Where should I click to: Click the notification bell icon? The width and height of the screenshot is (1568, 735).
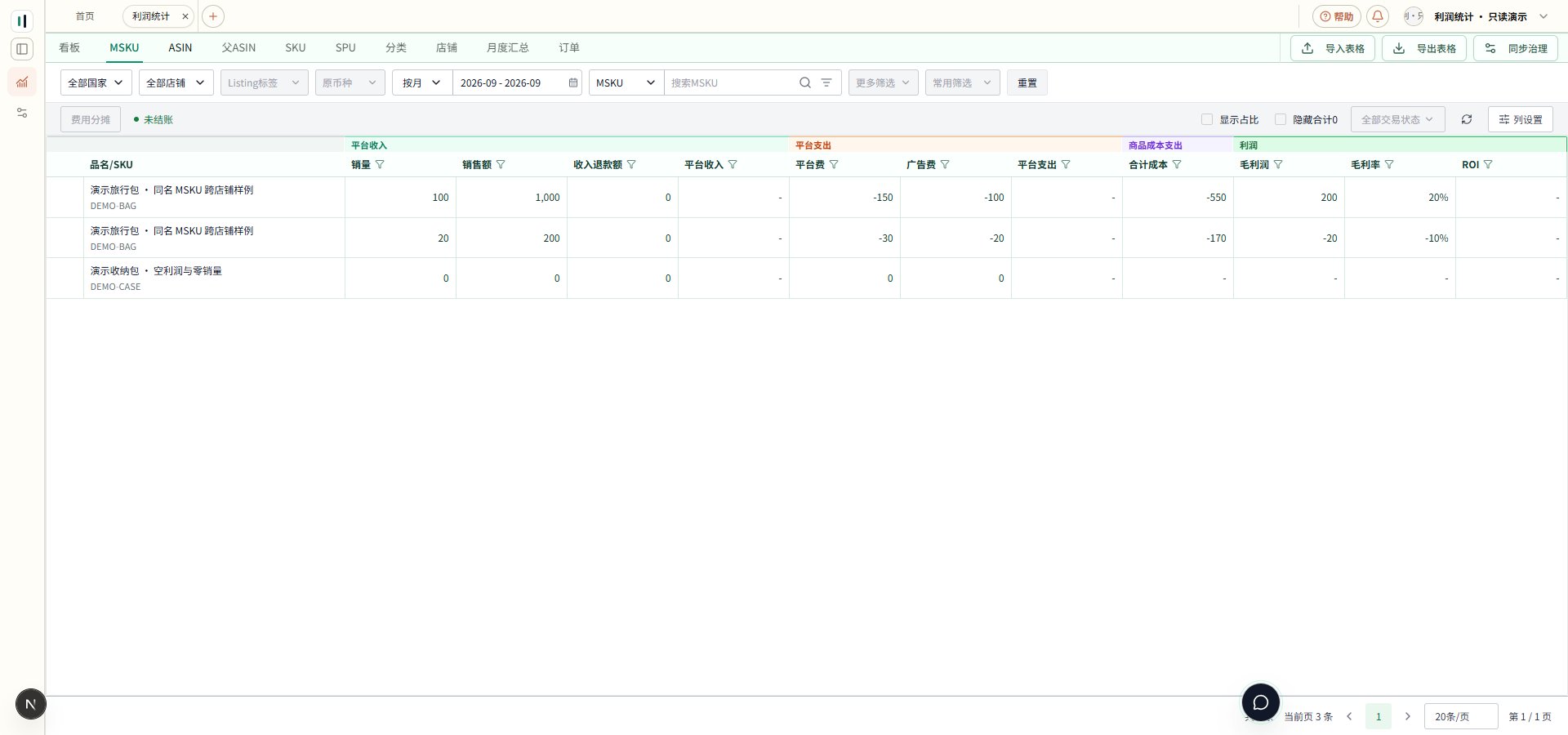coord(1378,16)
